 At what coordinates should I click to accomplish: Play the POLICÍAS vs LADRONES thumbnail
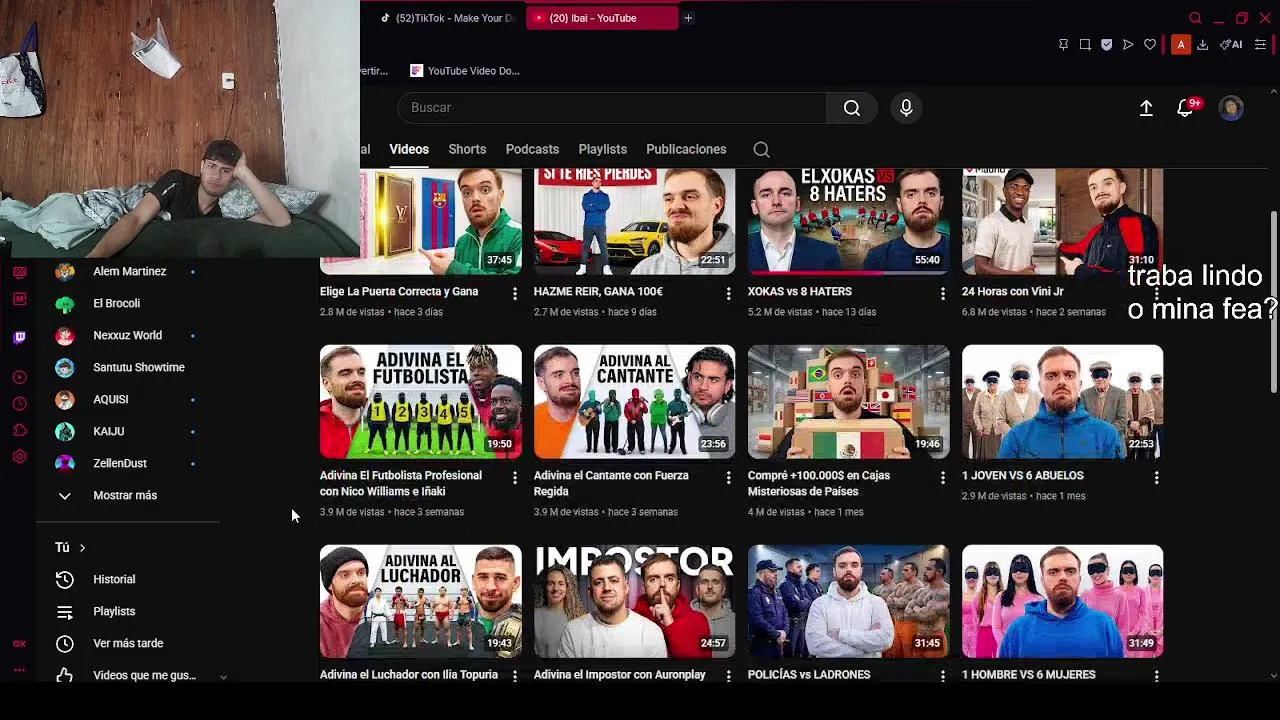(x=848, y=601)
